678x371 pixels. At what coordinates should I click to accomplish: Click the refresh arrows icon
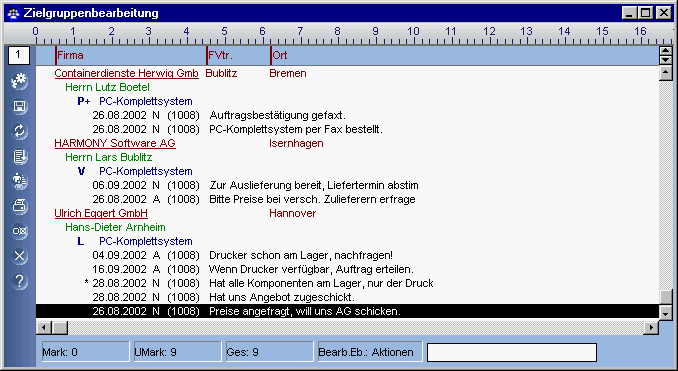19,131
